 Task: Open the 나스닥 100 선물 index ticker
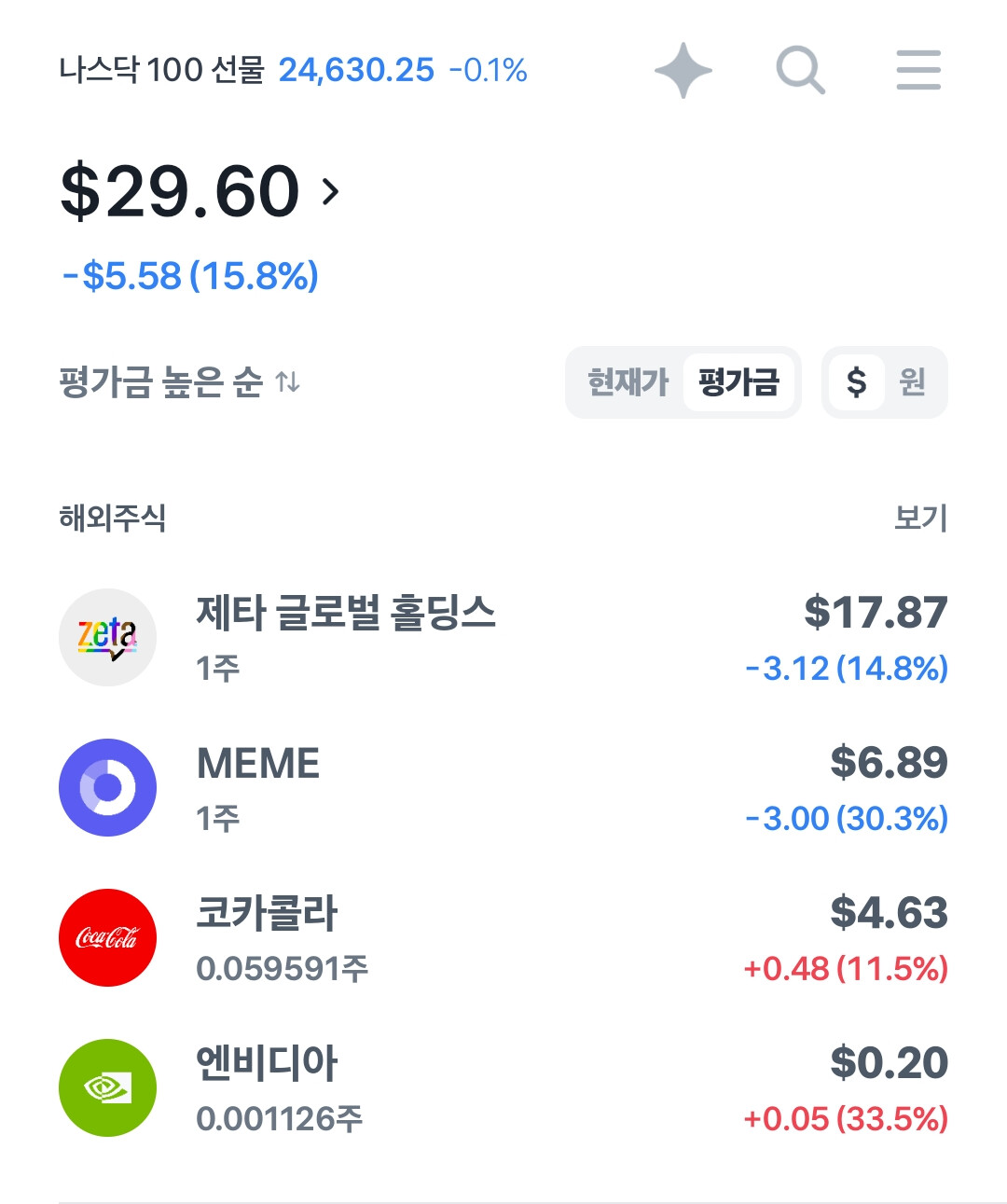point(293,70)
